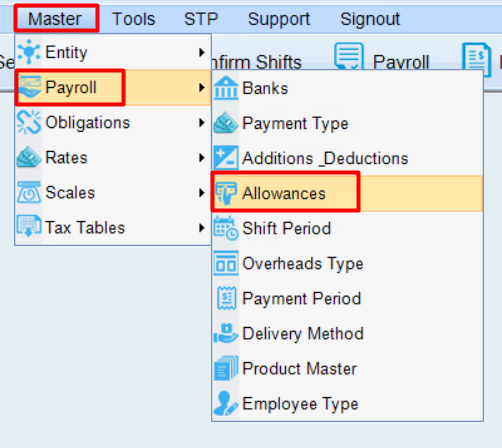Click the Product Master documents icon
Viewport: 502px width, 448px height.
[226, 368]
